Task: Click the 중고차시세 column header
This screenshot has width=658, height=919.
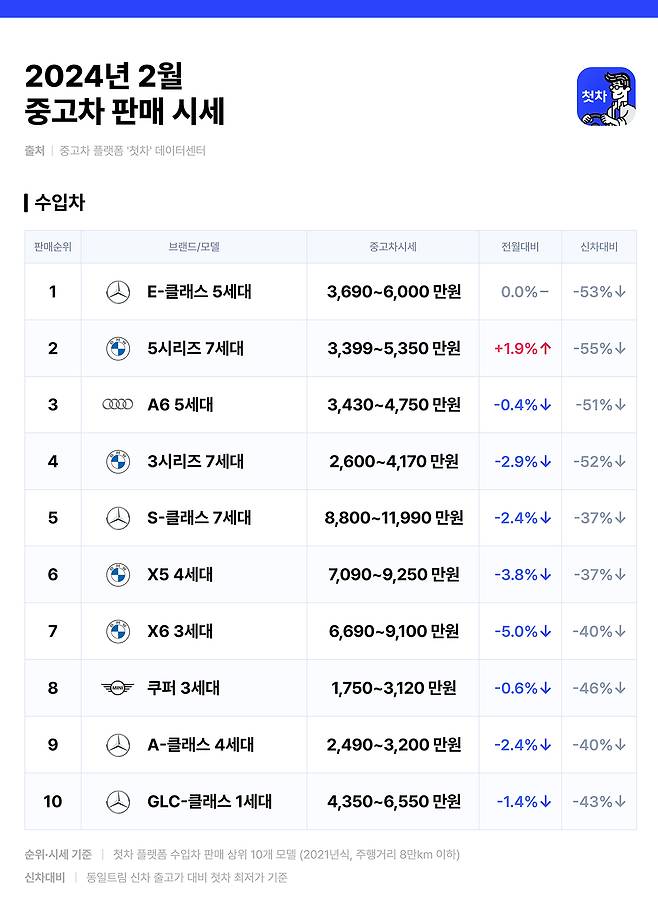Action: [x=393, y=247]
